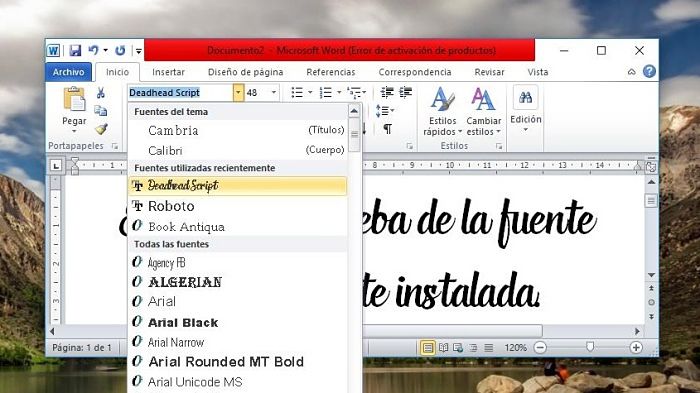
Task: Switch to the Insertar tab
Action: (x=168, y=72)
